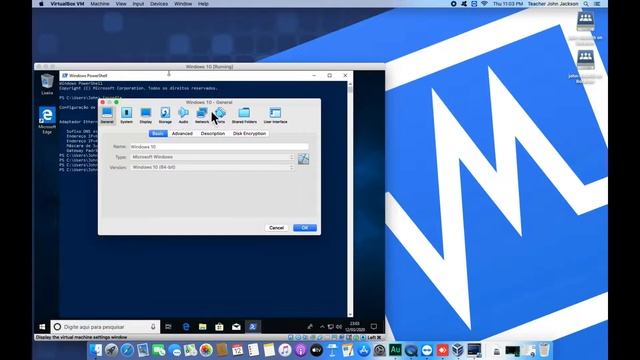Open Calendar from the Dock

(238, 350)
